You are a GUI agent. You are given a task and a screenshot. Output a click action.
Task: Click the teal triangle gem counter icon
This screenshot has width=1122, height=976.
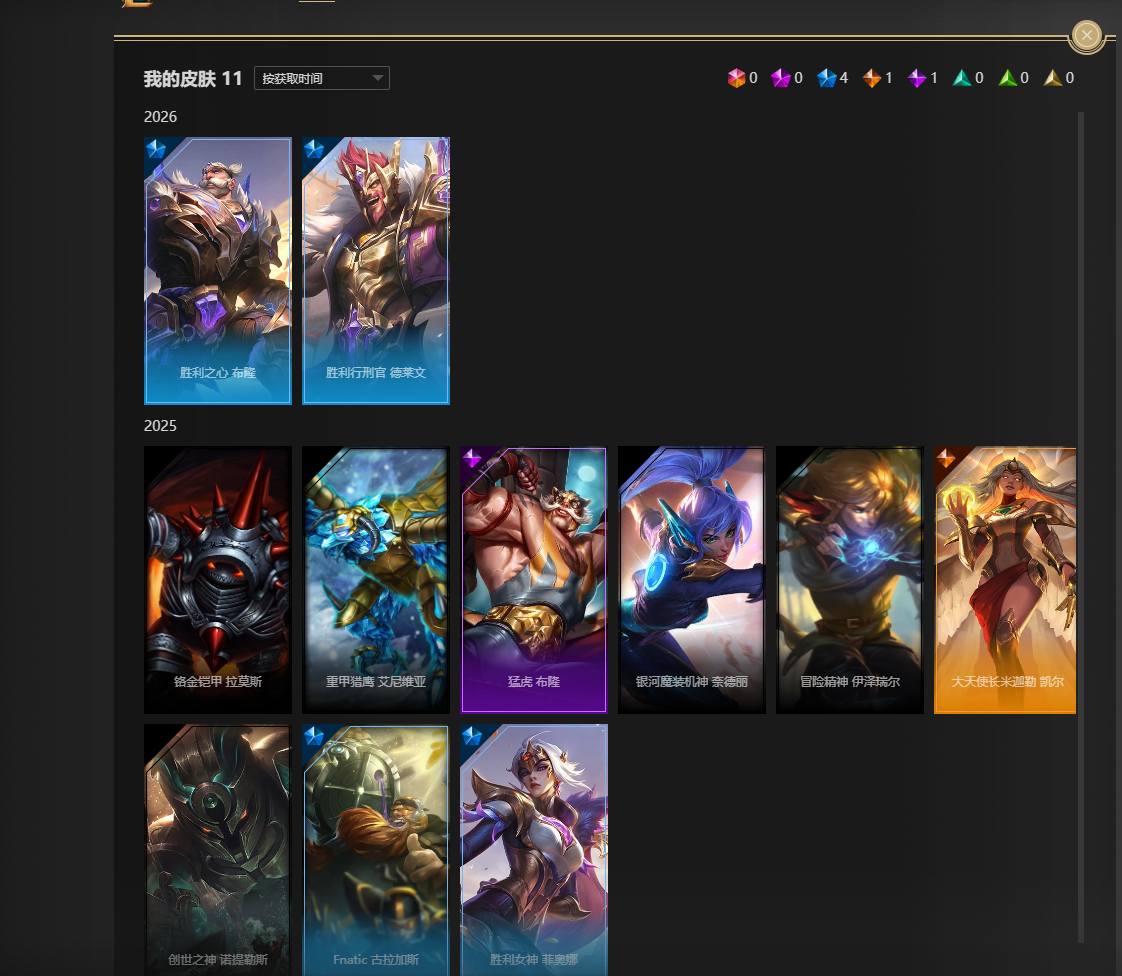click(x=962, y=78)
